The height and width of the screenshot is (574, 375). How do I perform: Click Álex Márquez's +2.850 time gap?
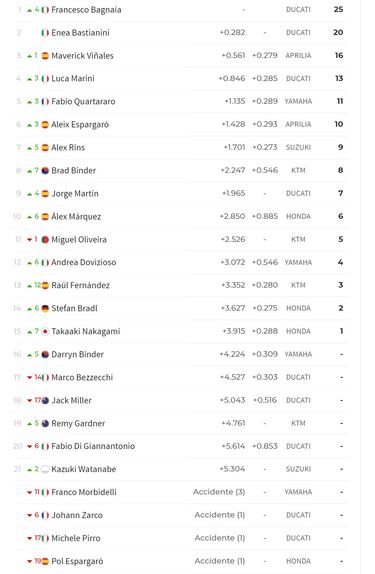pyautogui.click(x=232, y=216)
